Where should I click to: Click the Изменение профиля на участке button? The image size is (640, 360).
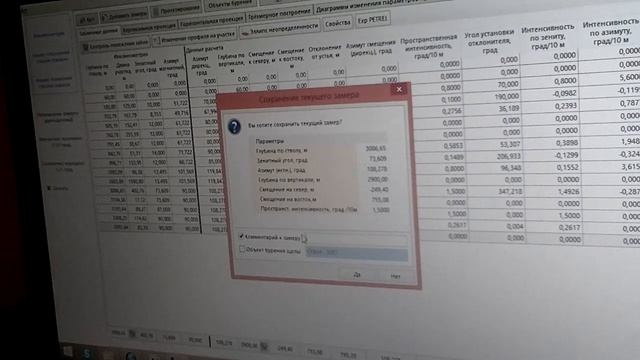pos(195,38)
